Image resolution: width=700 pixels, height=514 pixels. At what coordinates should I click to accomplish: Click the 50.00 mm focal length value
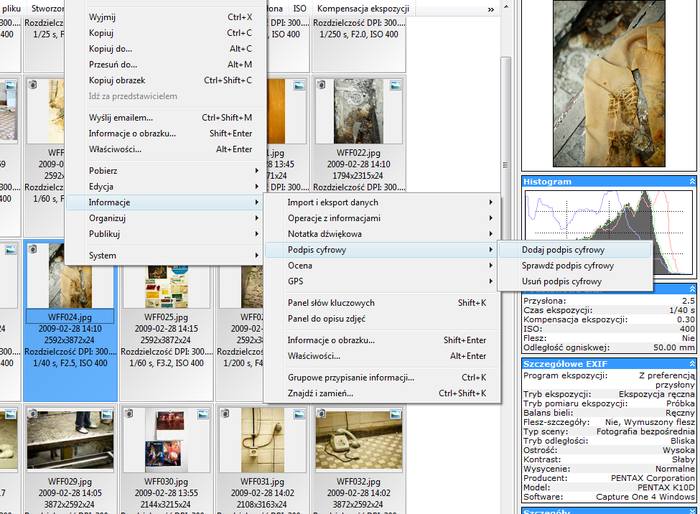tap(674, 347)
